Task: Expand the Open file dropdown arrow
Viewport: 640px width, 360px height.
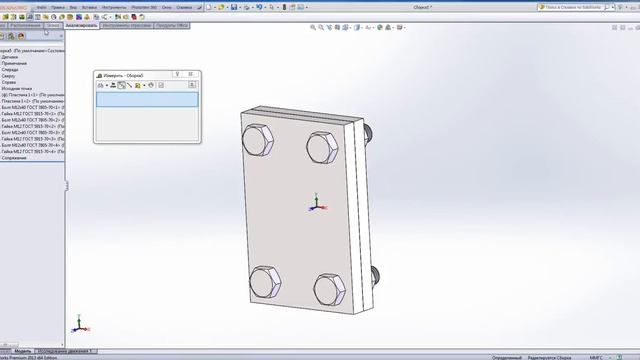Action: tap(227, 7)
